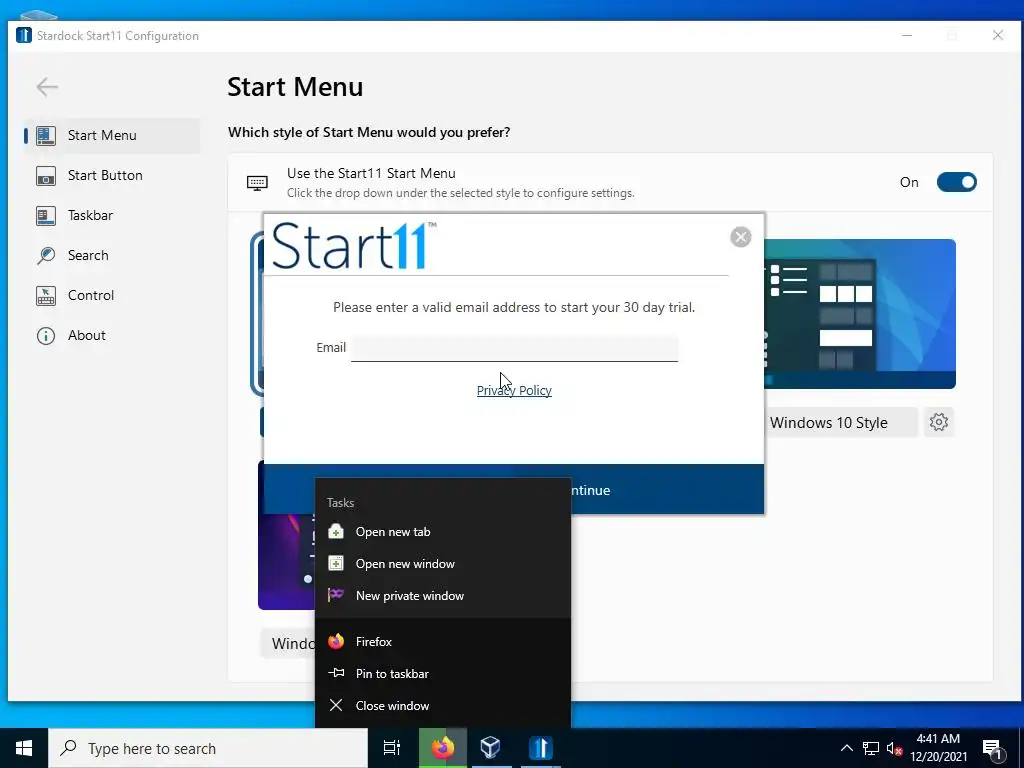The height and width of the screenshot is (768, 1024).
Task: Close the Start11 trial email dialog
Action: pos(741,236)
